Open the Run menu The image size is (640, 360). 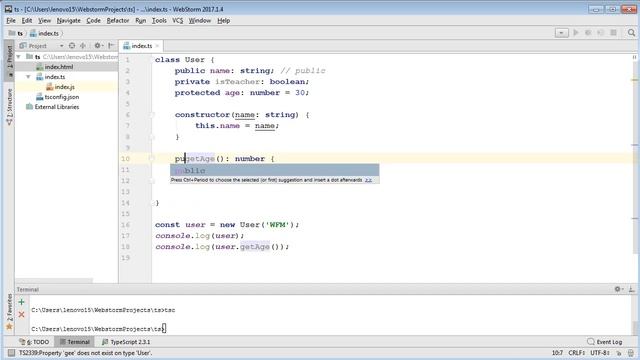(140, 20)
